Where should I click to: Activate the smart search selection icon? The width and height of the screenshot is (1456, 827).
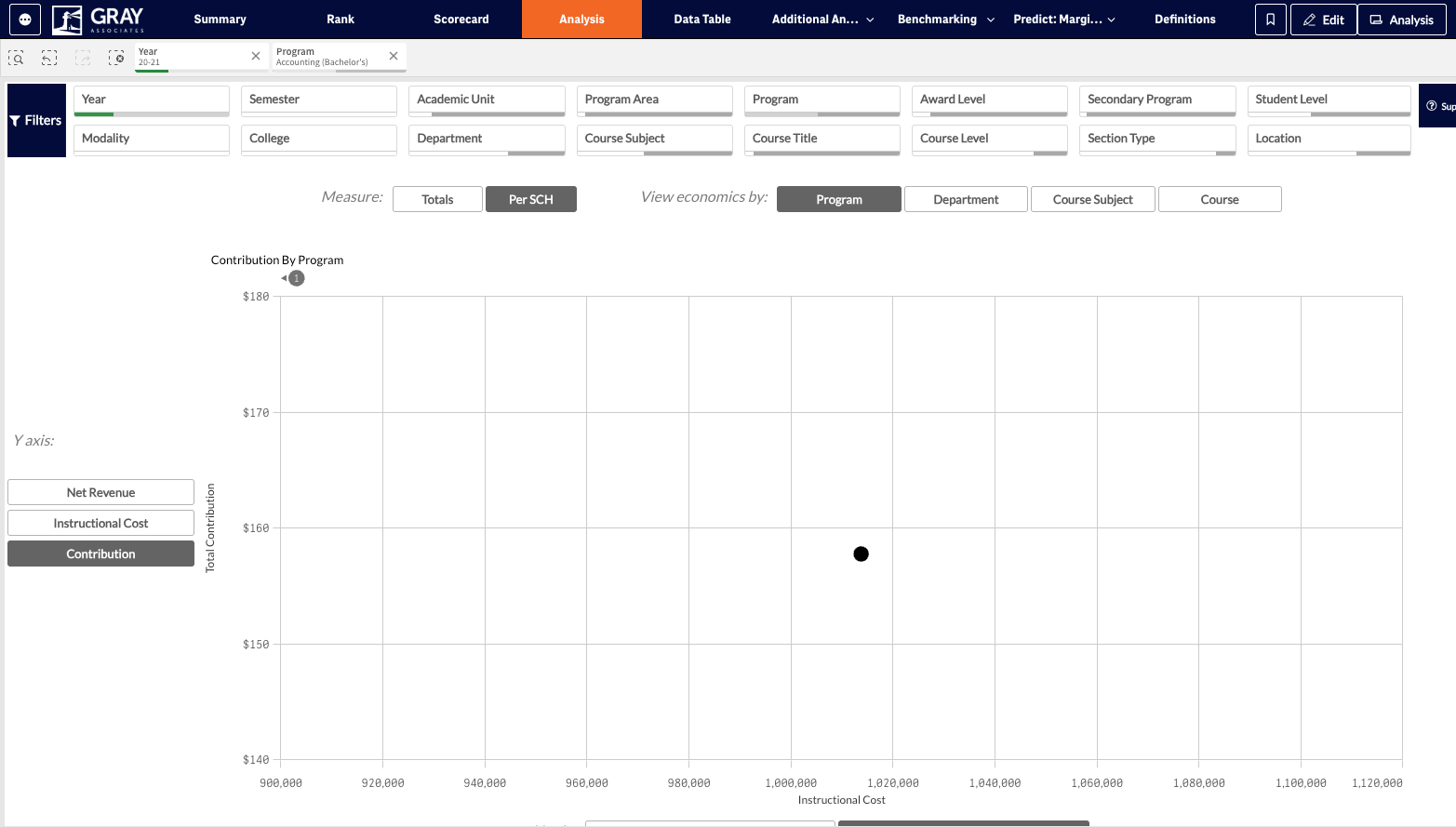[x=16, y=58]
